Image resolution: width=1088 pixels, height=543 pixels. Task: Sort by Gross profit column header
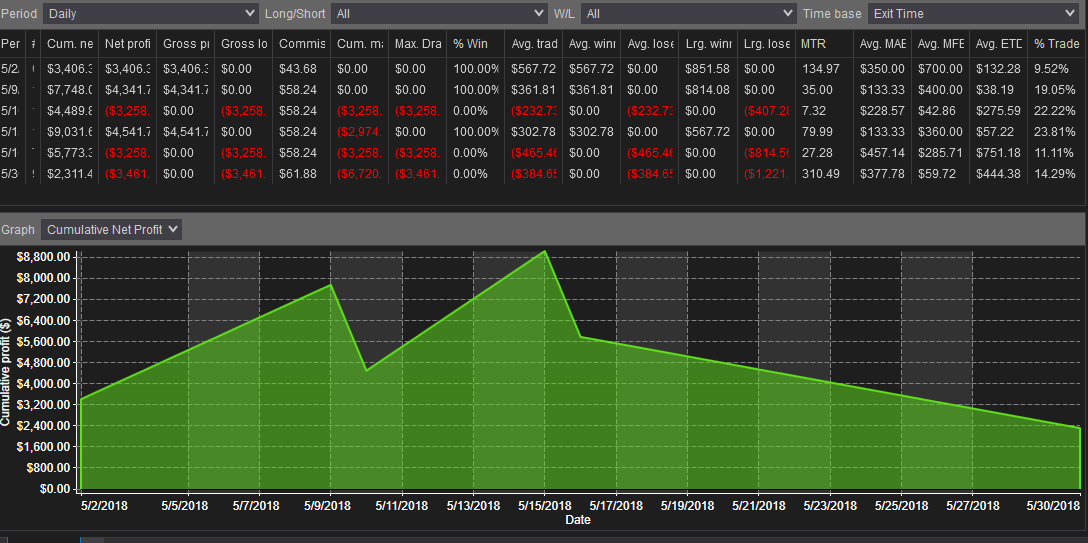point(186,44)
